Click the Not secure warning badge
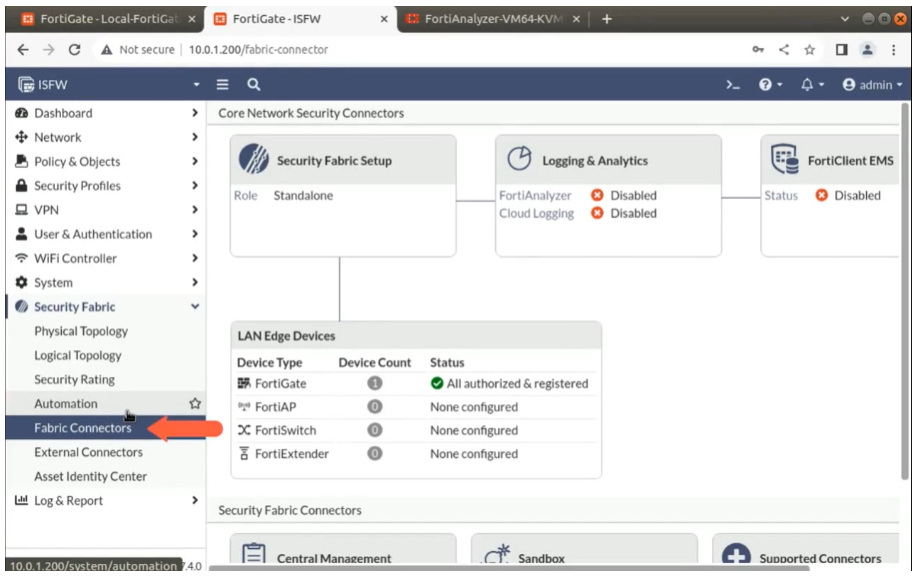Screen dimensions: 917x584 [x=138, y=50]
